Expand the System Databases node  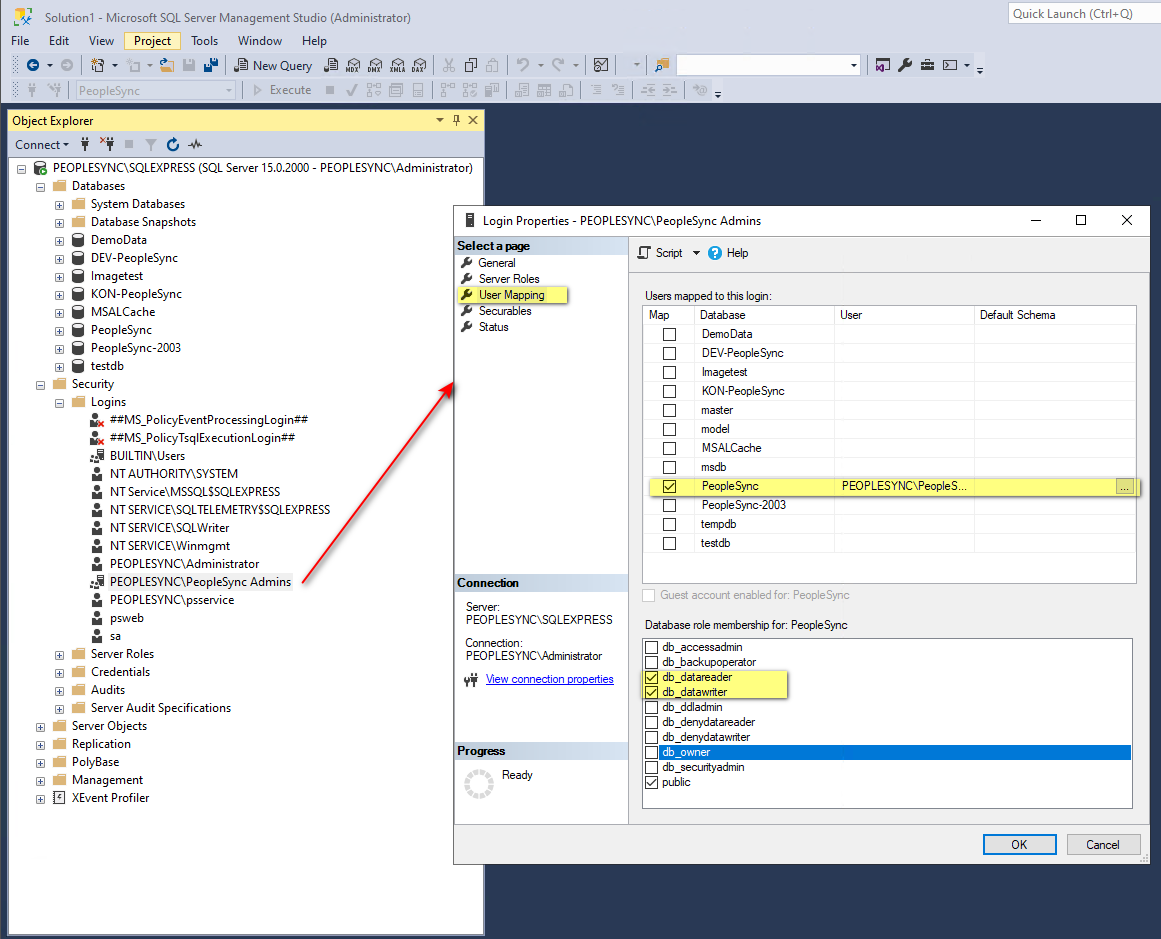59,205
